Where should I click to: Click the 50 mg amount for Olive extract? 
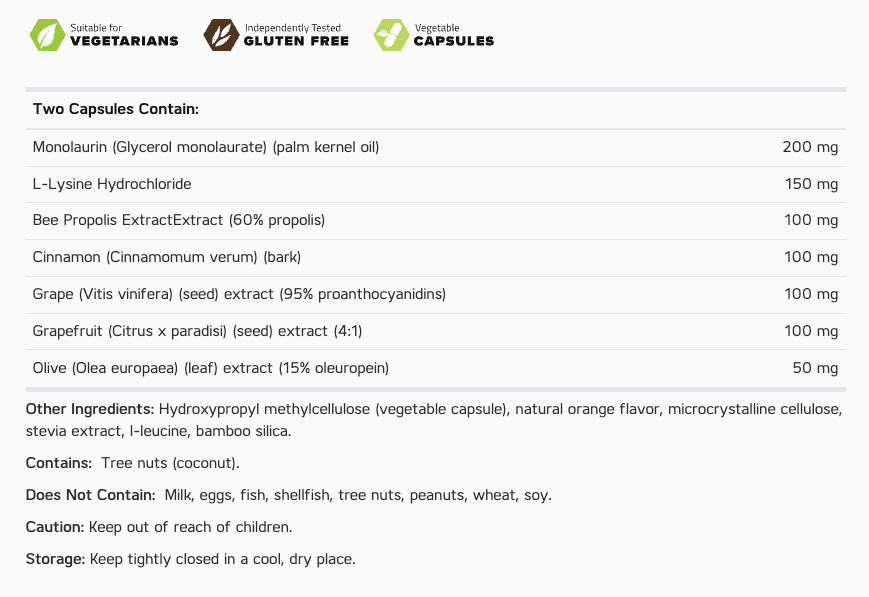click(x=815, y=368)
